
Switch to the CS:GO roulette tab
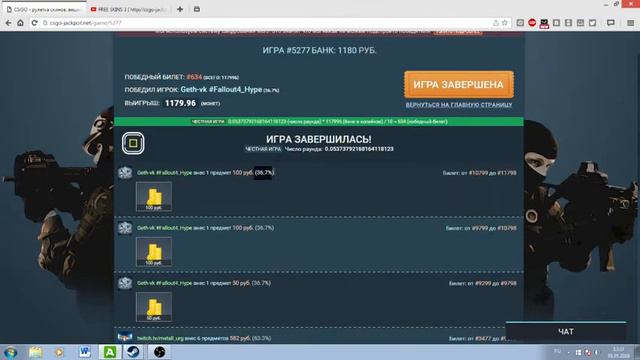click(x=44, y=9)
